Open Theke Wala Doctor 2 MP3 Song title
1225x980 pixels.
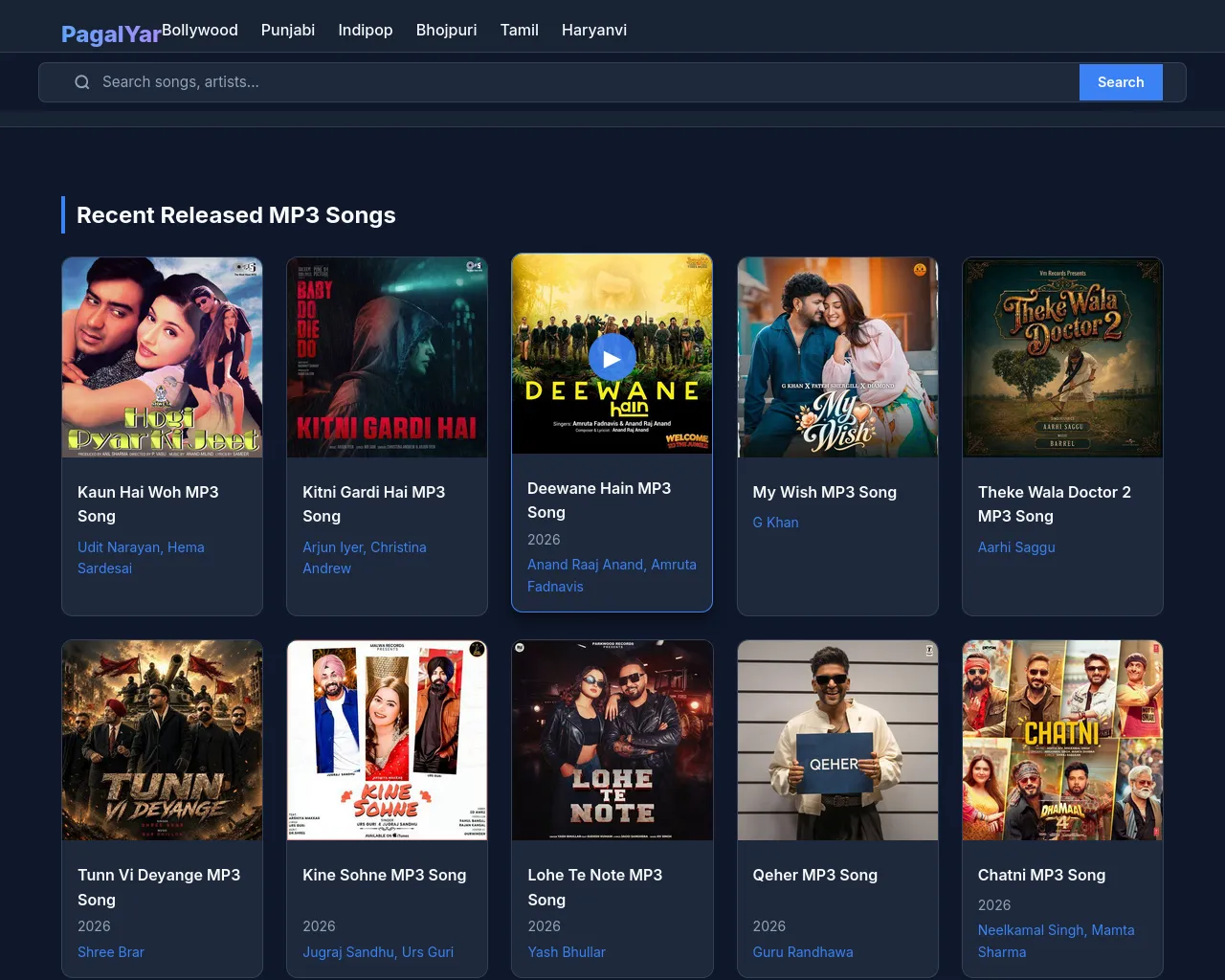[1055, 504]
